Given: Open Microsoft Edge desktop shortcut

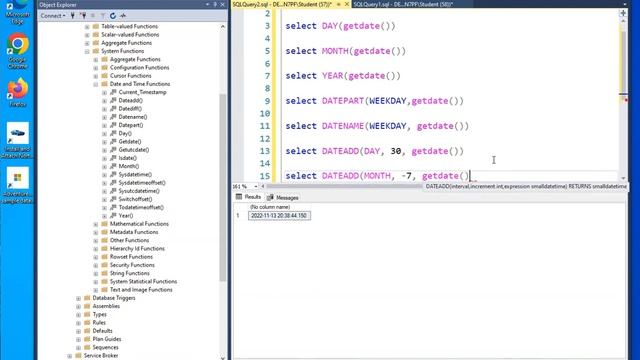Looking at the screenshot, I should [x=17, y=12].
